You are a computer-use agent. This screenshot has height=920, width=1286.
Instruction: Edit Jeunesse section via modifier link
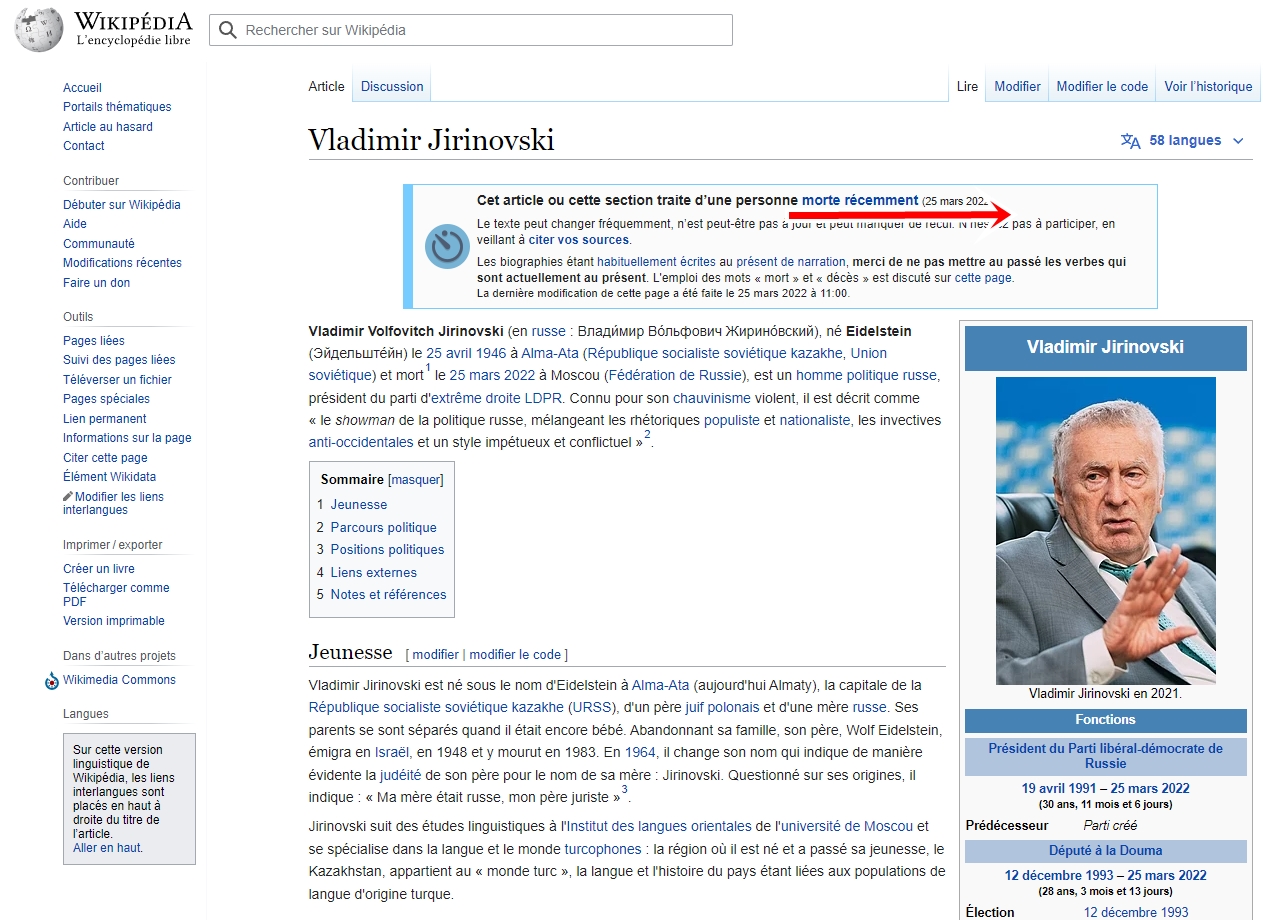click(x=435, y=655)
